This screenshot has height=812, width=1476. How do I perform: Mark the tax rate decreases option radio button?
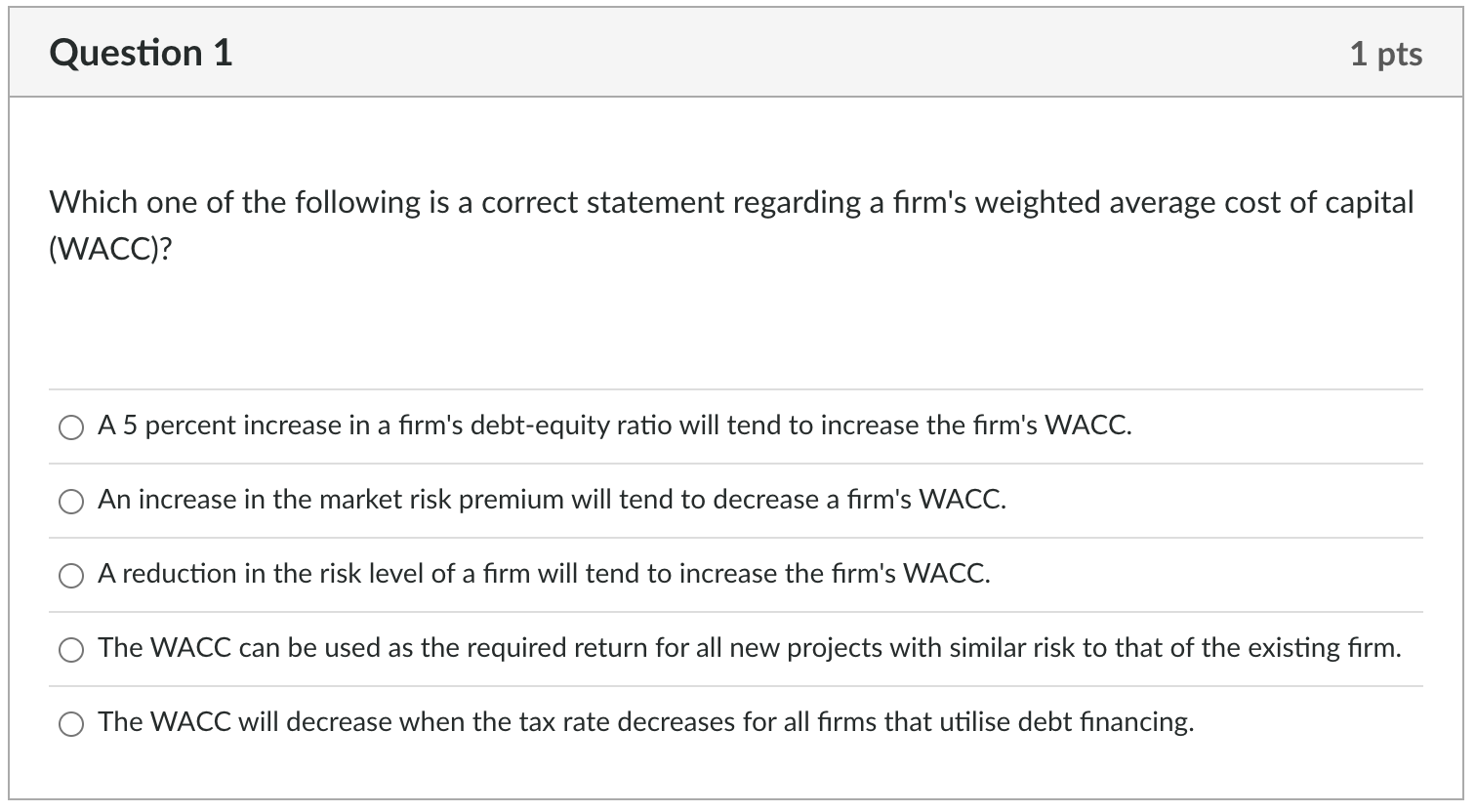click(71, 724)
